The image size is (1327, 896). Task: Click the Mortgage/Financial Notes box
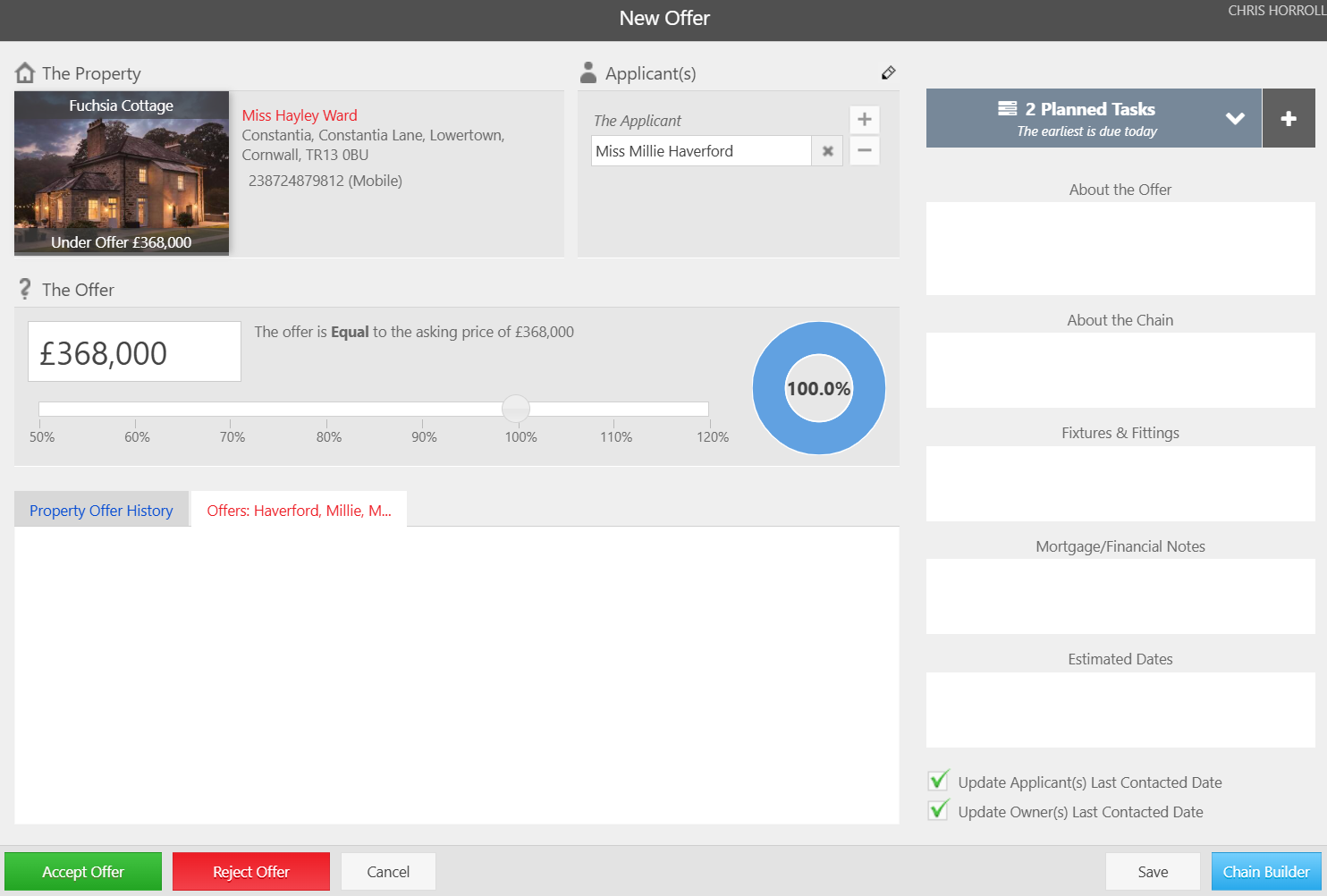pos(1120,596)
